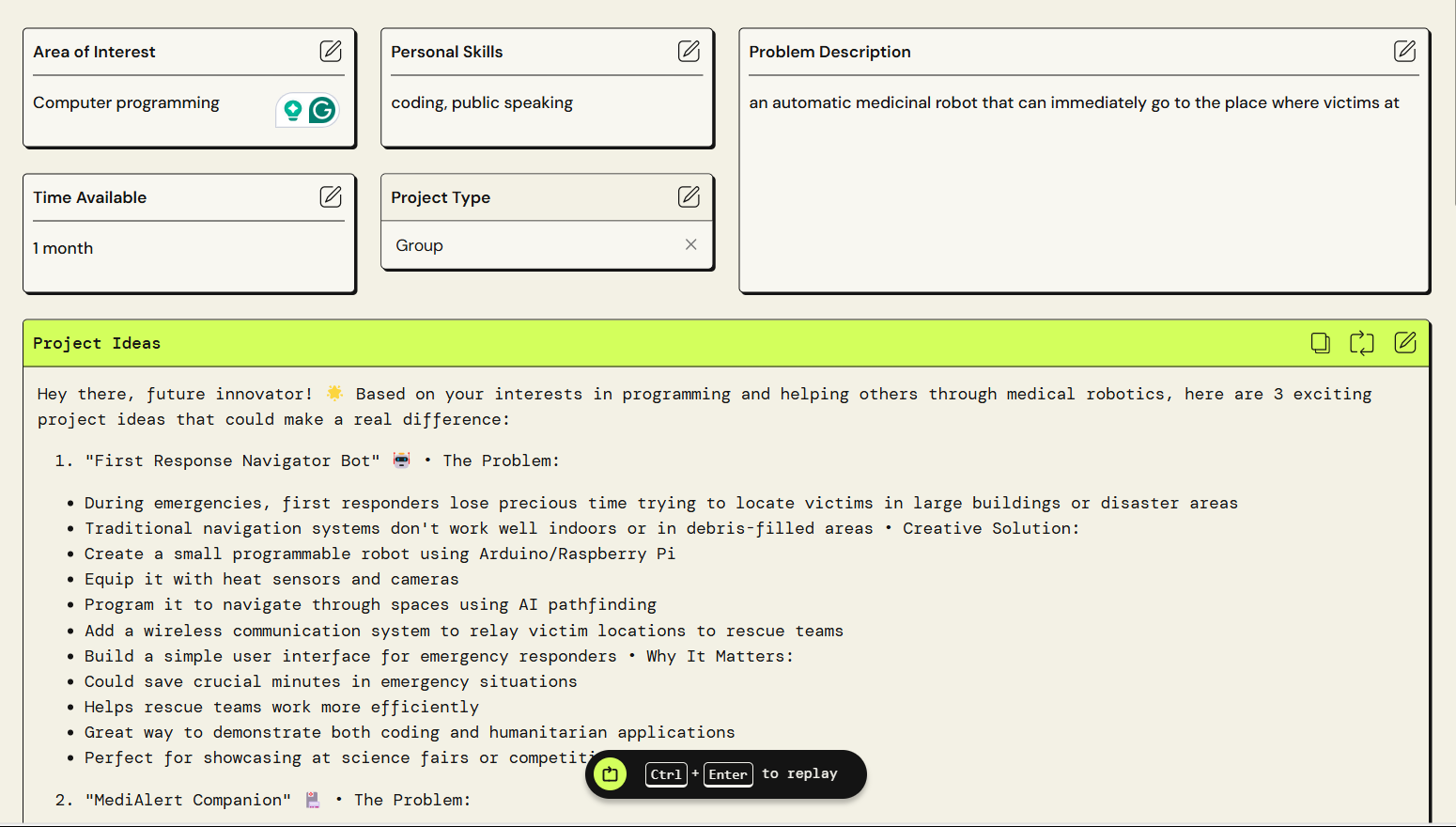Edit the Time Available field
Screen dimensions: 1456x827
pos(331,196)
